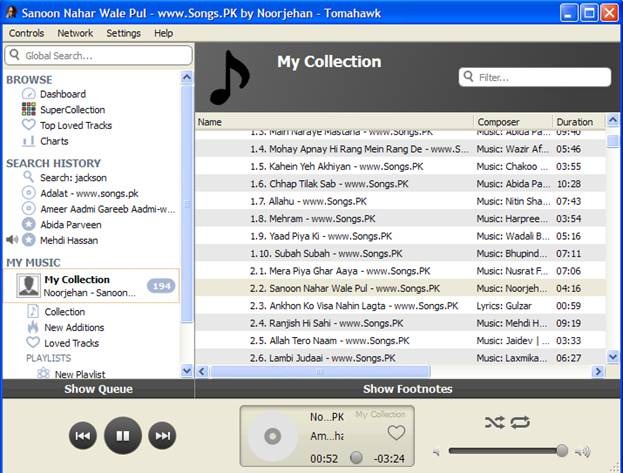Viewport: 623px width, 473px height.
Task: Click the Global Search input field
Action: [x=98, y=56]
